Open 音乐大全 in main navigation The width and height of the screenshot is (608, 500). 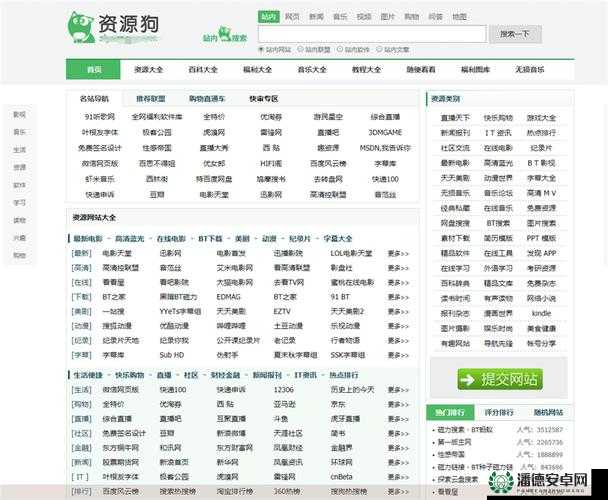coord(312,70)
